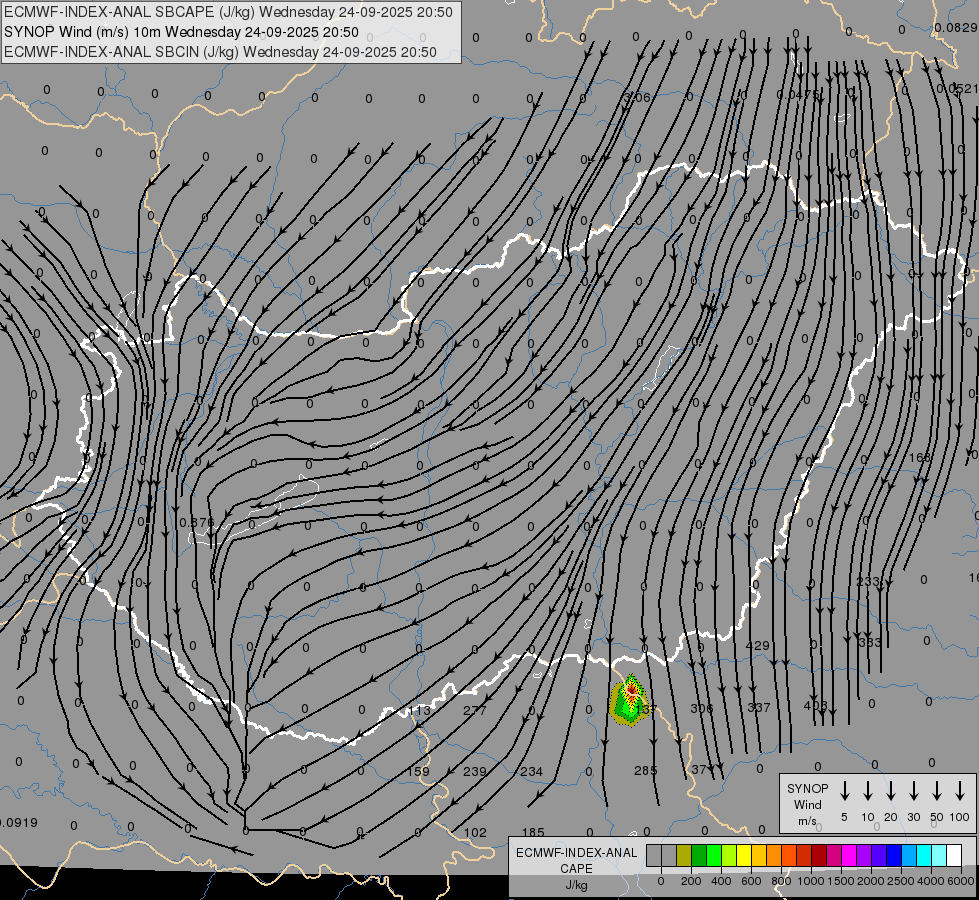The height and width of the screenshot is (900, 979).
Task: Click the 100 m/s wind arrow in legend
Action: coord(960,790)
